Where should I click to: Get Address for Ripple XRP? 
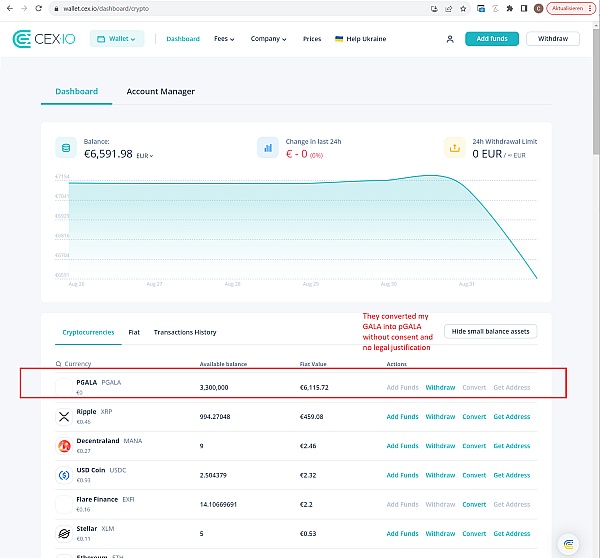[512, 416]
